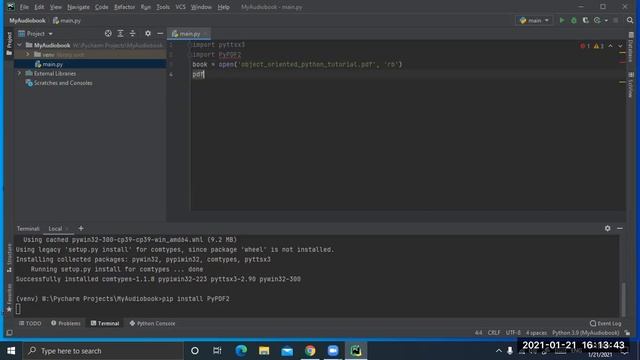Toggle the Project side tool window
640x360 pixels.
pos(9,43)
